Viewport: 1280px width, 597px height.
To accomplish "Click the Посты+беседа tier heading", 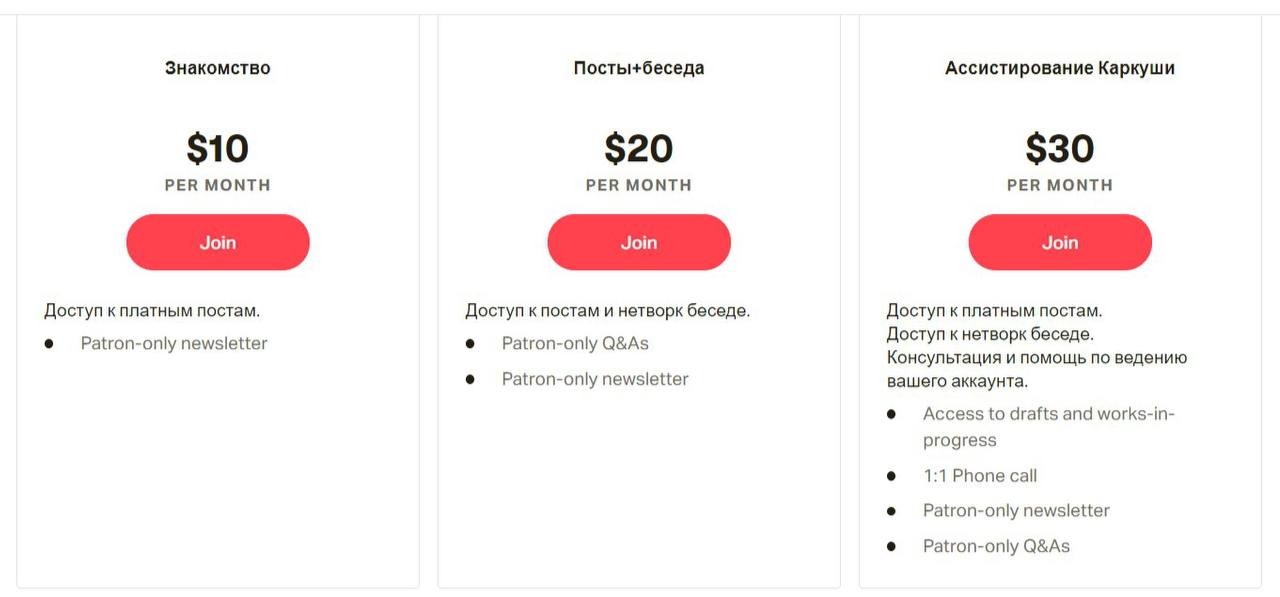I will (638, 68).
